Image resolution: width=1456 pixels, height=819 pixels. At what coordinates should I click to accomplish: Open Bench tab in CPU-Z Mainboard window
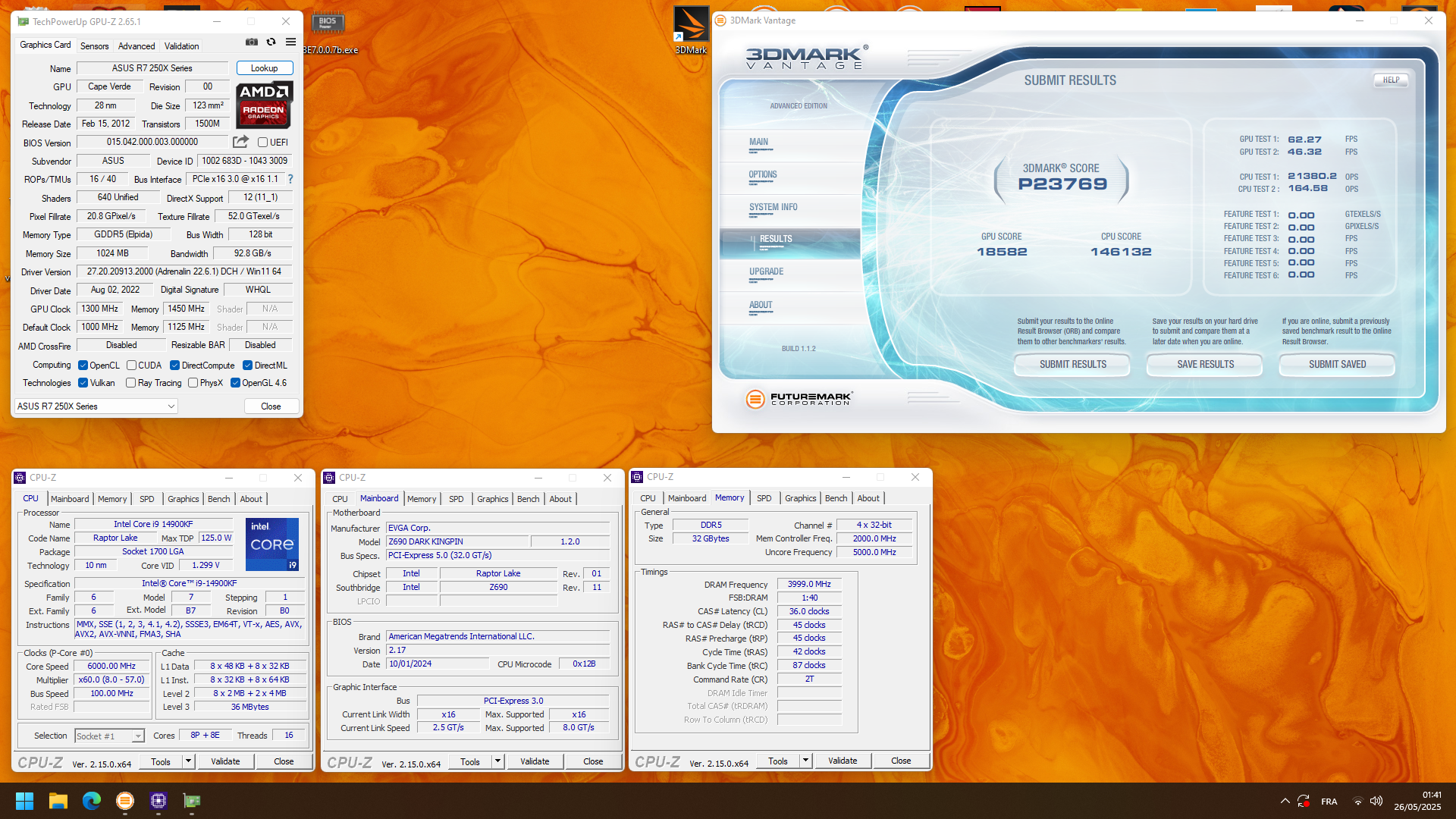coord(529,499)
